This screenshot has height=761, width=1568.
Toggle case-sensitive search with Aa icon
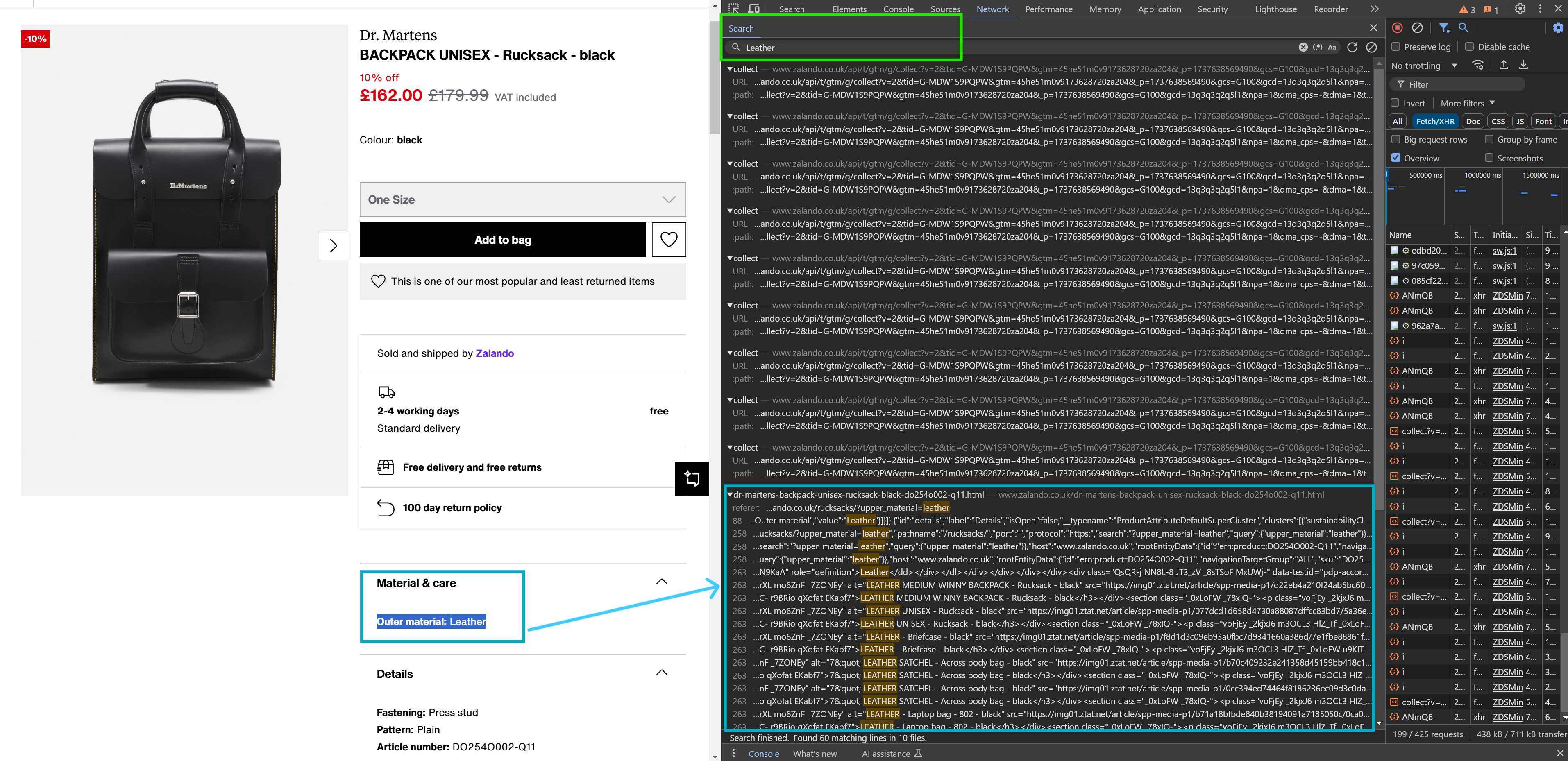click(1333, 48)
